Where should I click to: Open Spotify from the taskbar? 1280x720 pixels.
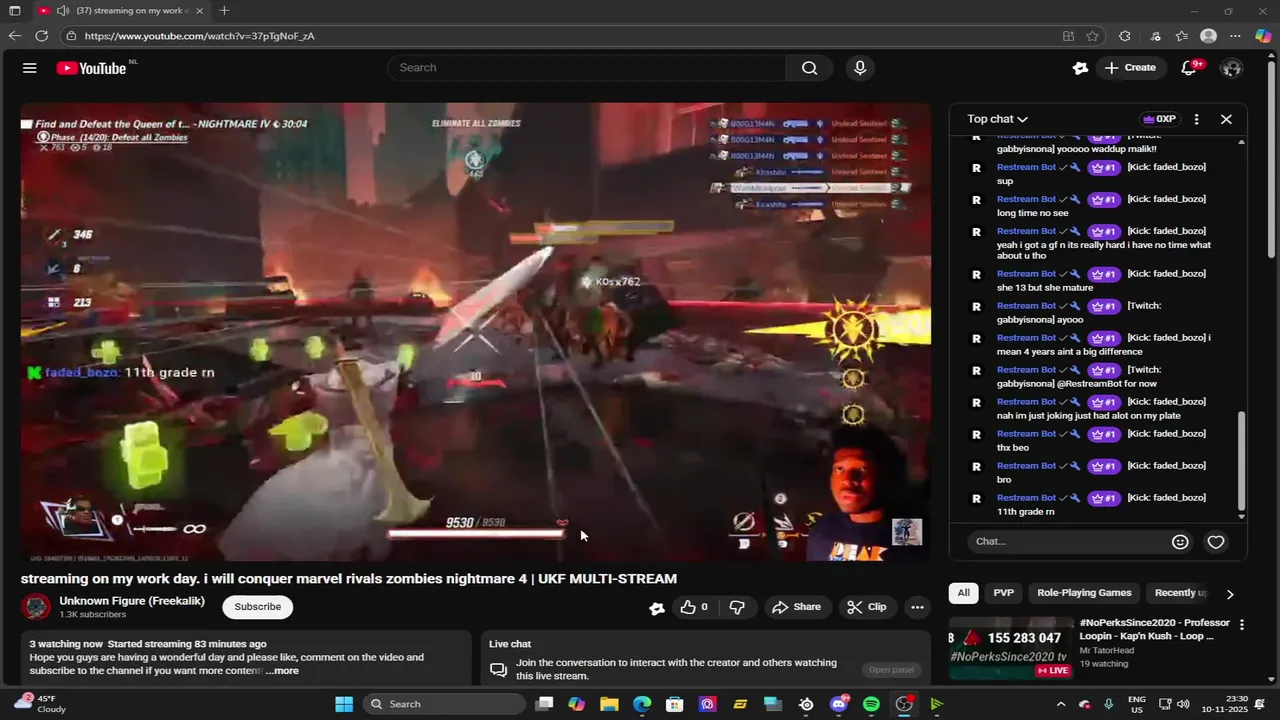coord(871,704)
